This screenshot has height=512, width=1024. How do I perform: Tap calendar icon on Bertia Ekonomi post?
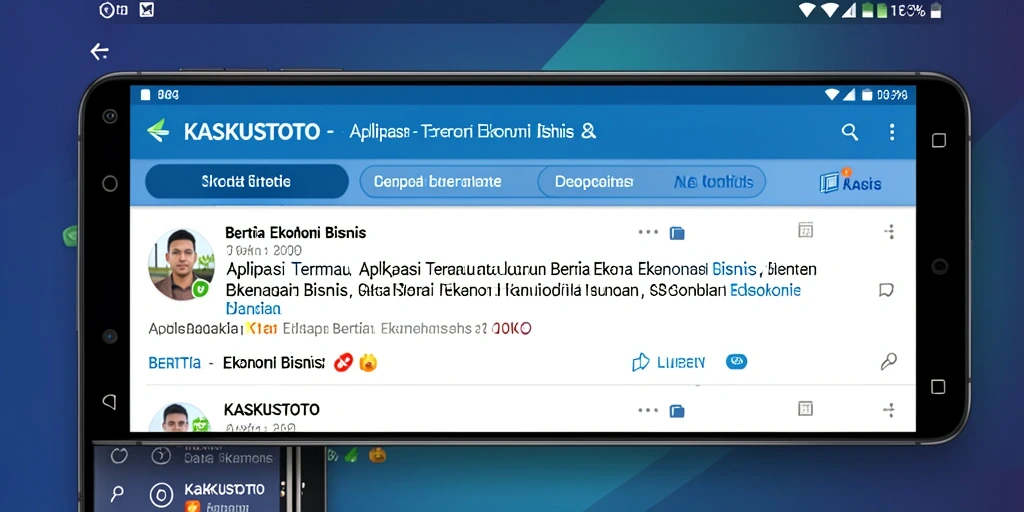pos(806,230)
